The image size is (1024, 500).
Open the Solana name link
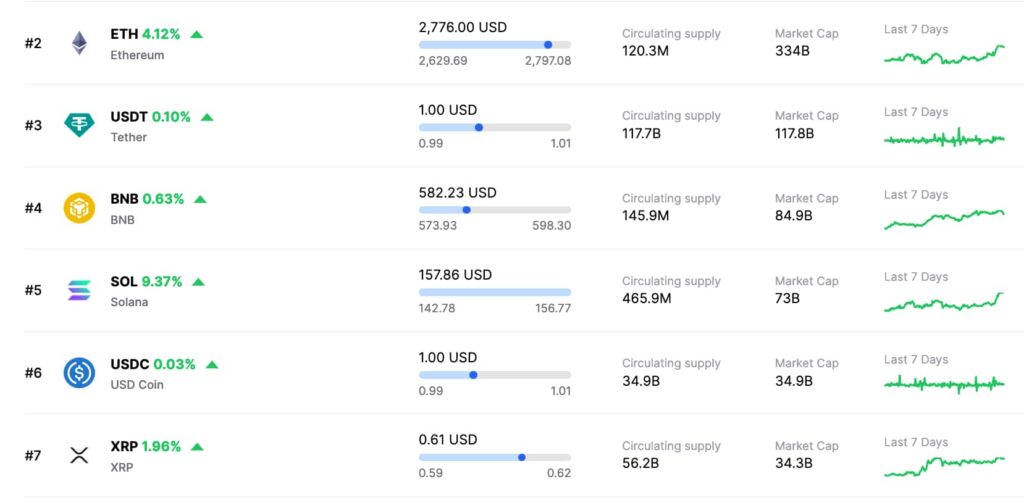coord(129,302)
